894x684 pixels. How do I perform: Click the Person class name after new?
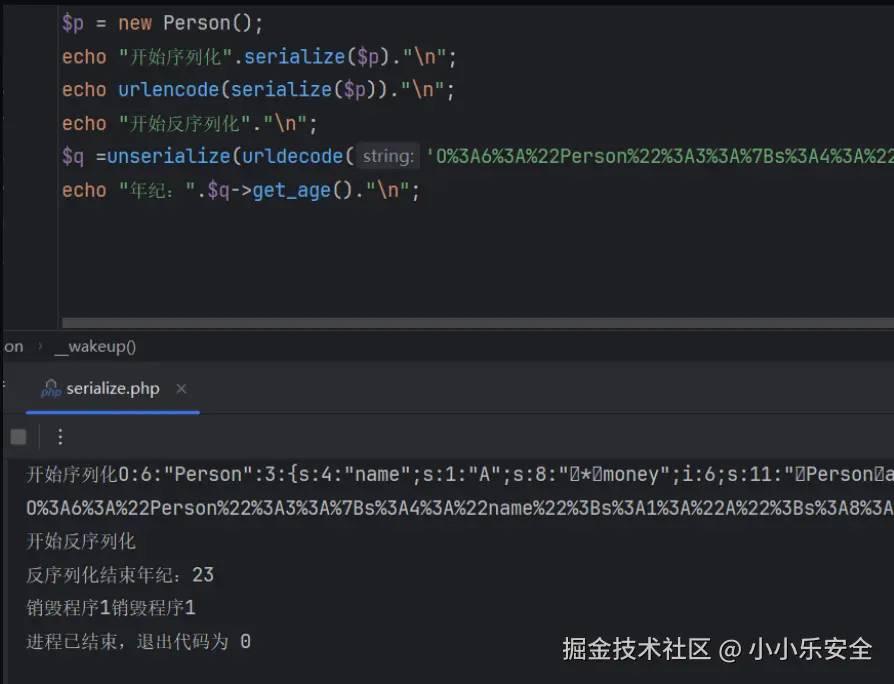pos(197,23)
